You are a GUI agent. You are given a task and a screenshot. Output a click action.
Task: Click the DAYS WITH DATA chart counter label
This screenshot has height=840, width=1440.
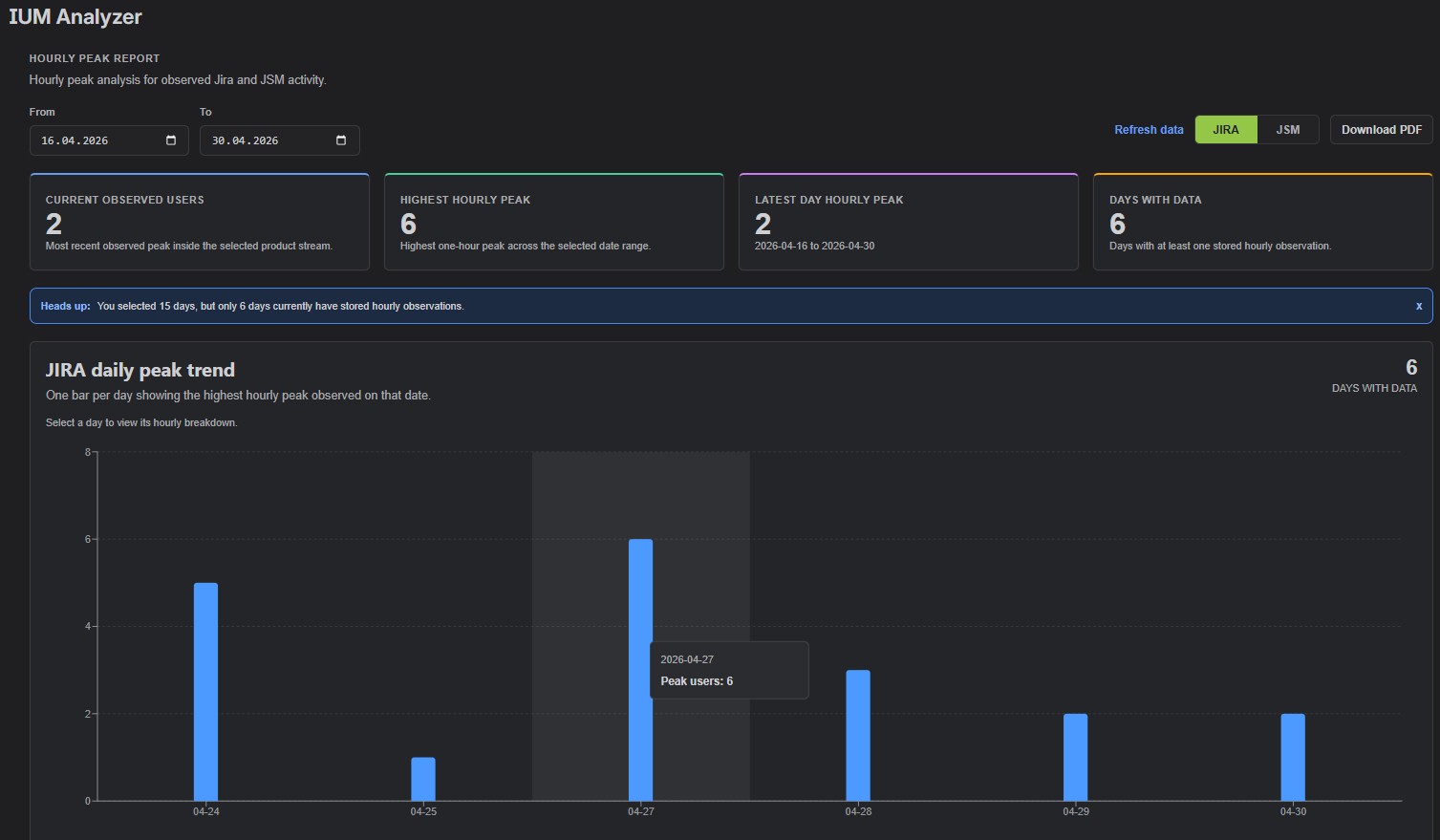tap(1374, 388)
